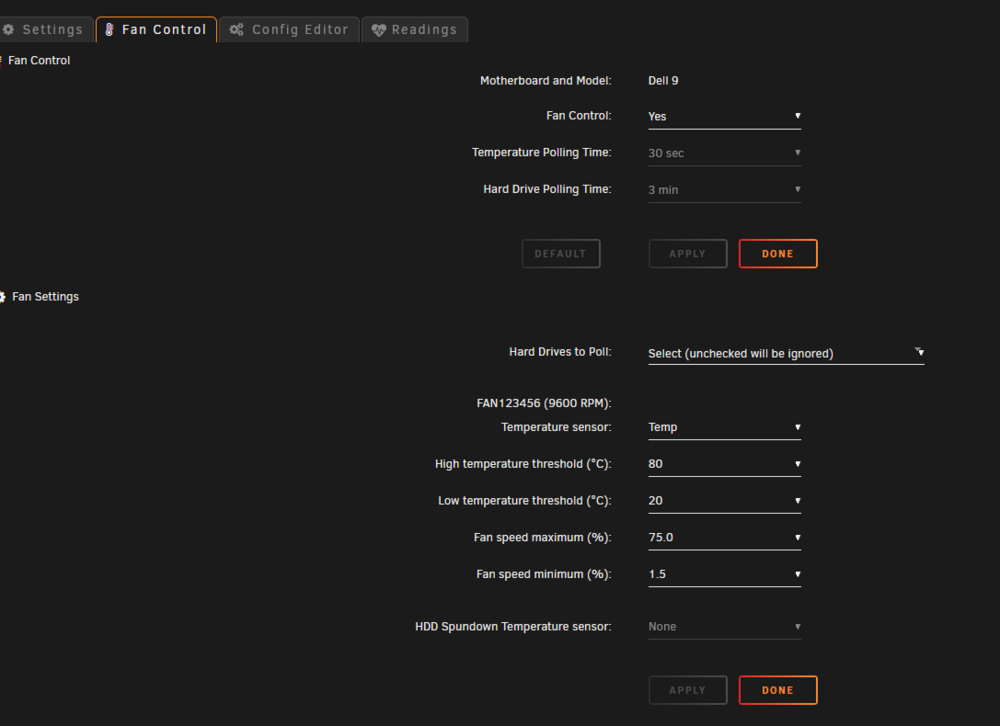Viewport: 1000px width, 726px height.
Task: Expand the Hard Drives to Poll selector
Action: [786, 353]
